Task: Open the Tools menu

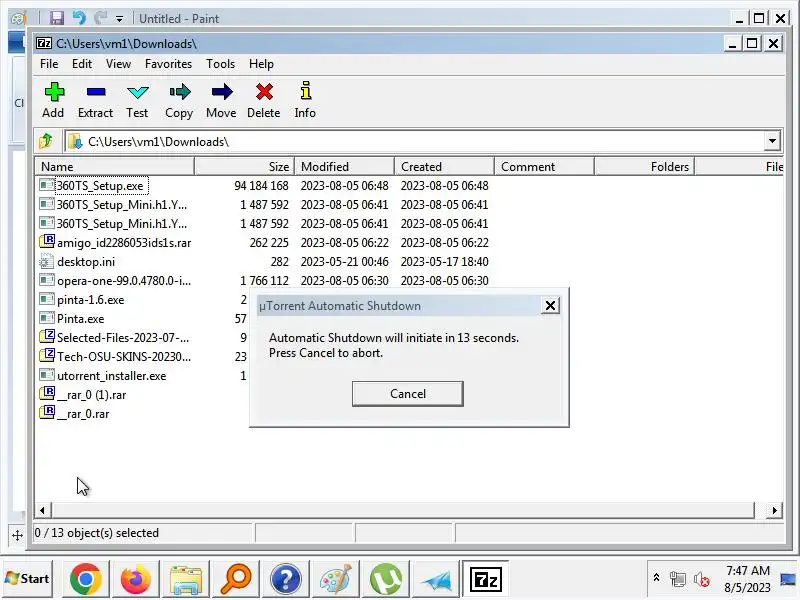Action: pos(220,64)
